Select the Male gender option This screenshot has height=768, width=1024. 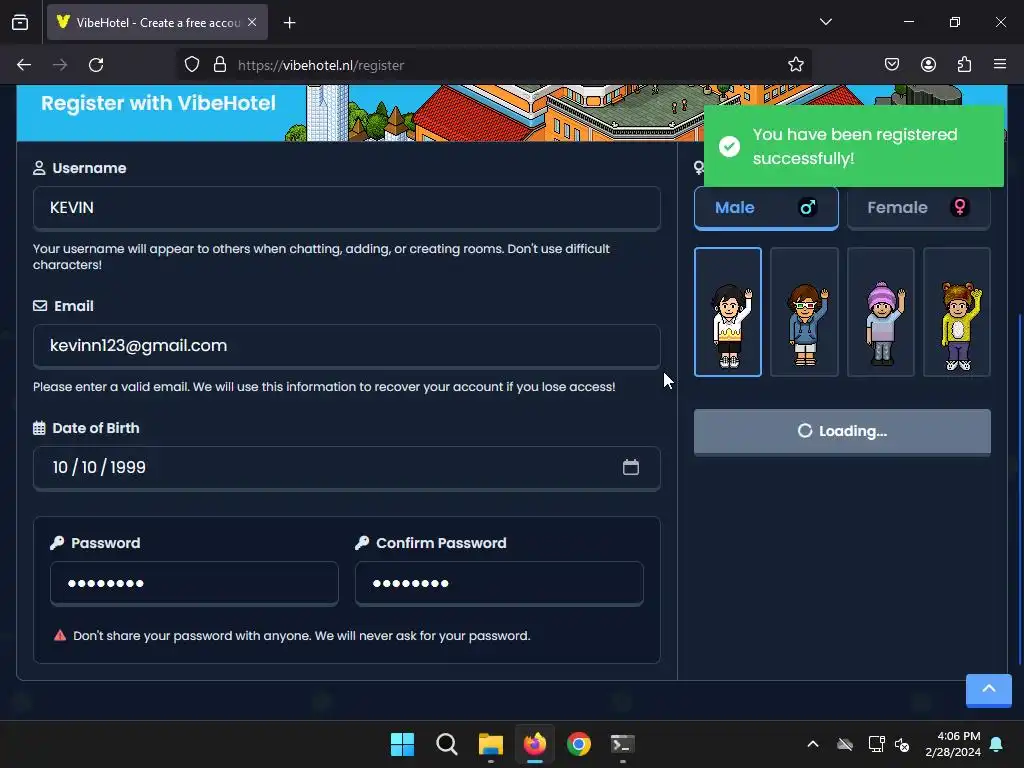tap(766, 208)
